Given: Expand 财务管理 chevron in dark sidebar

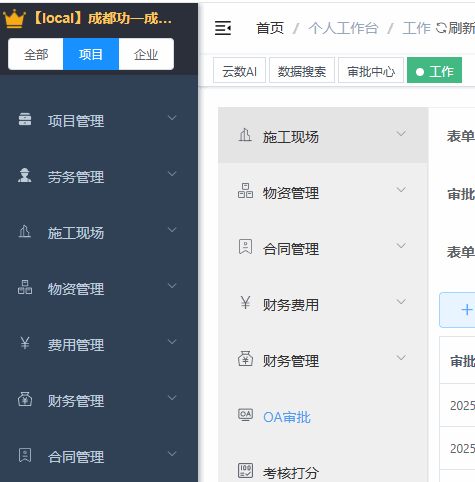Looking at the screenshot, I should [x=172, y=398].
